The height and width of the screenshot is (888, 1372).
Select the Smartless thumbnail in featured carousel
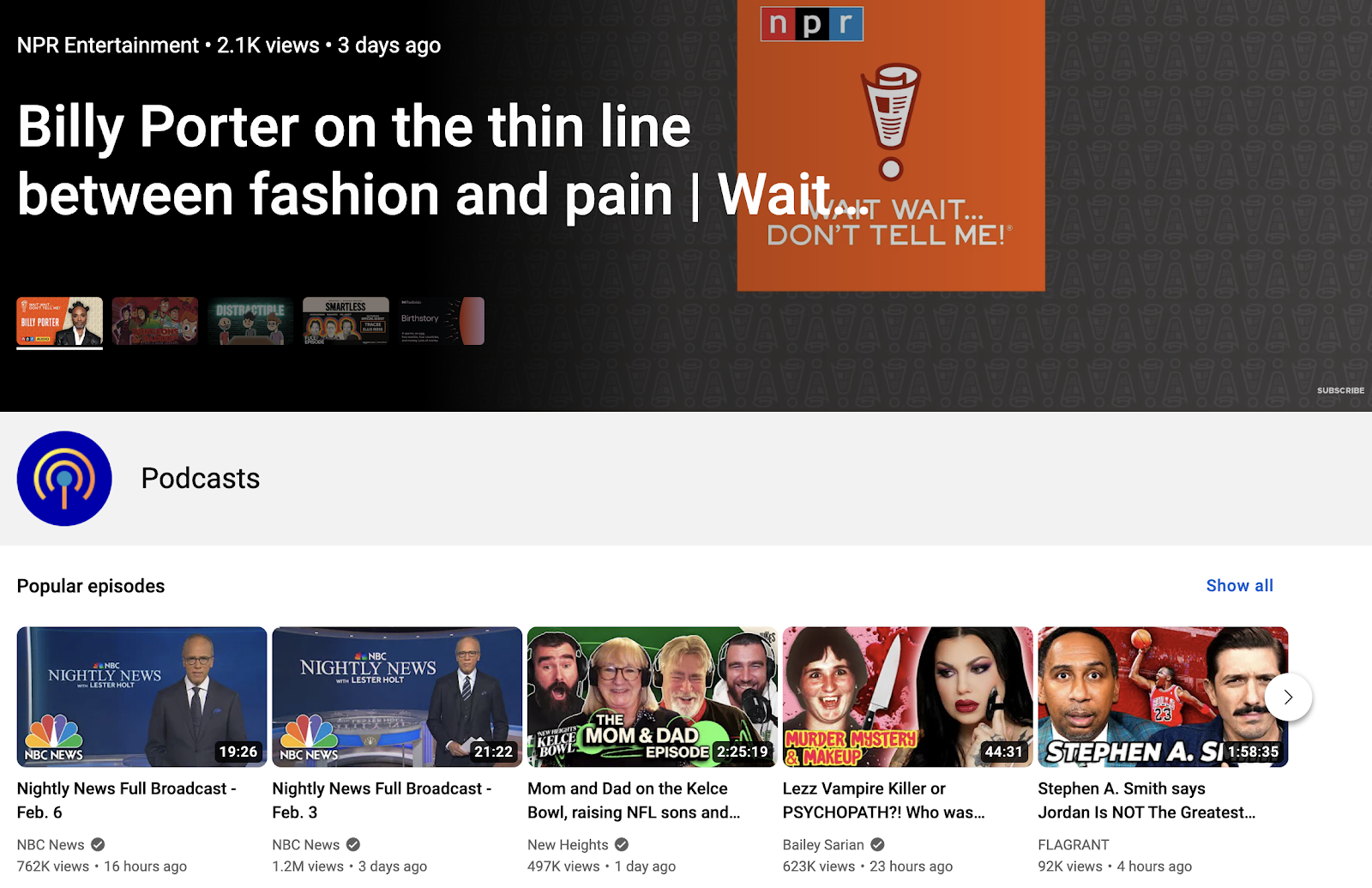[346, 321]
